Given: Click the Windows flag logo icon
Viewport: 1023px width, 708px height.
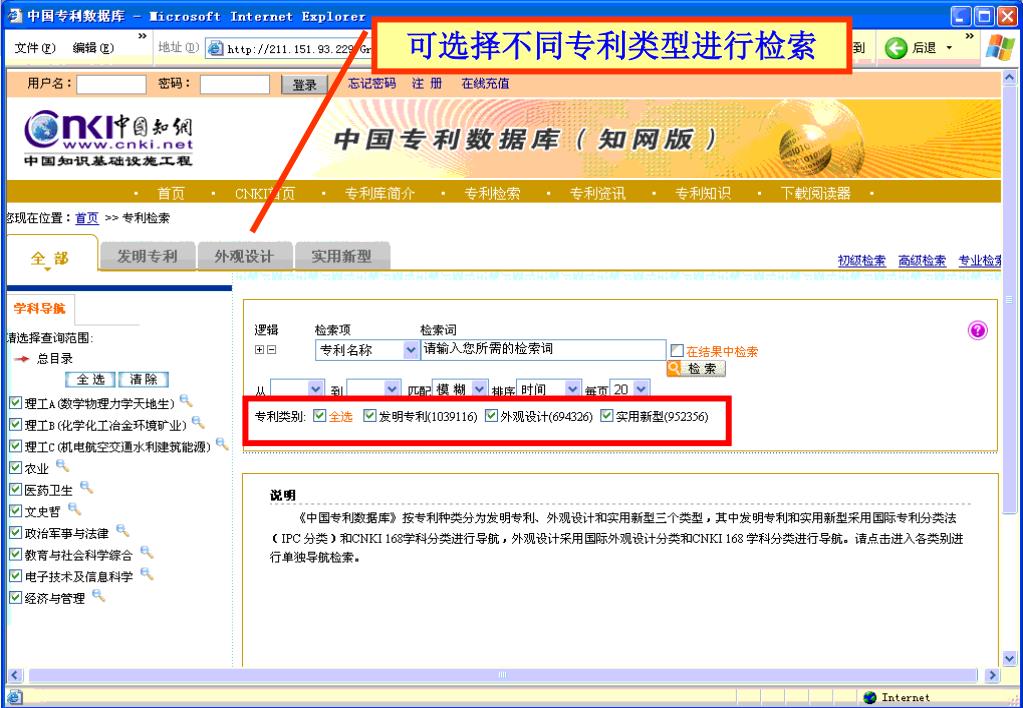Looking at the screenshot, I should pyautogui.click(x=1000, y=48).
